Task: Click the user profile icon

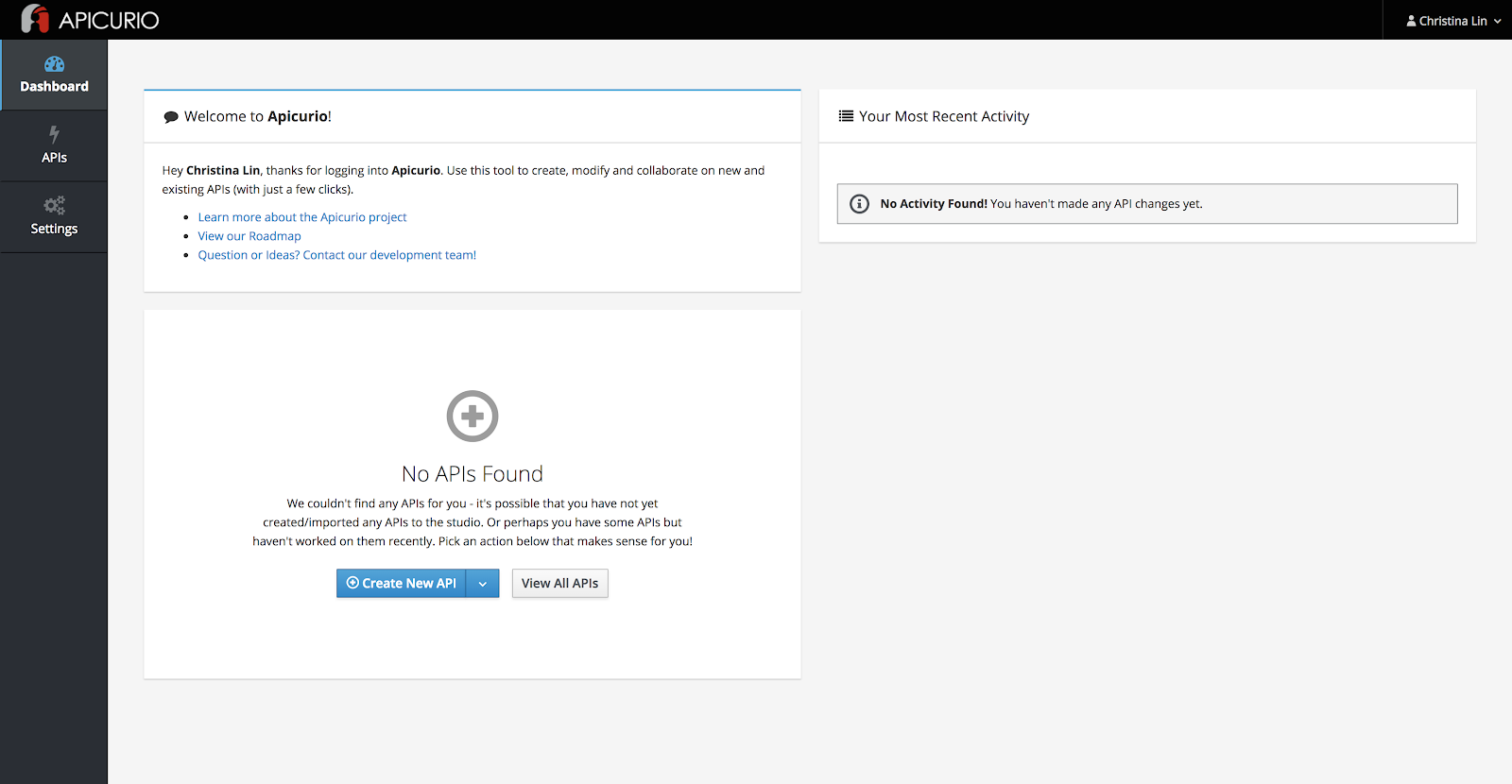Action: (x=1411, y=21)
